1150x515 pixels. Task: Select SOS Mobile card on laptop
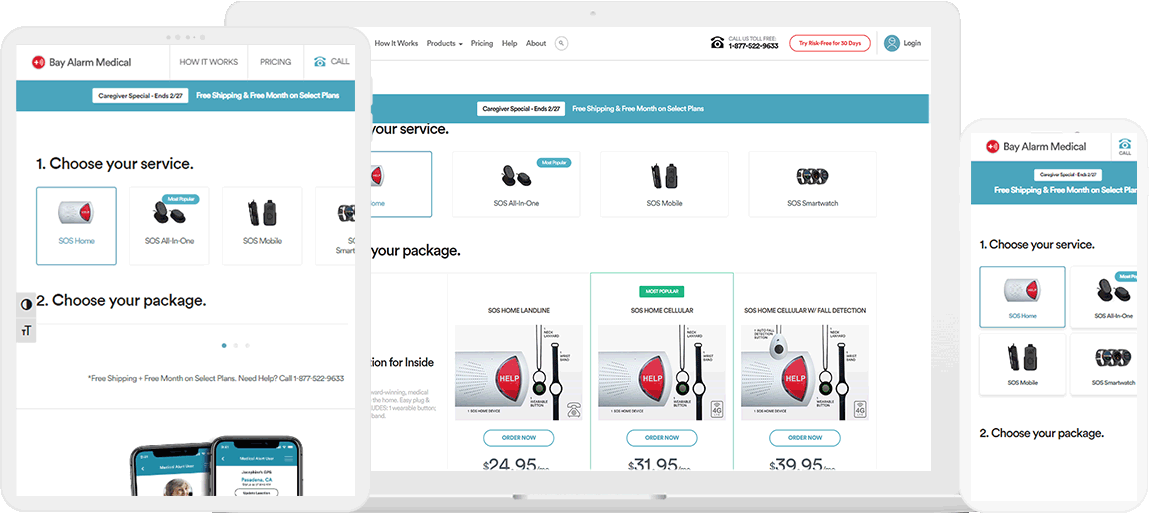pos(664,184)
